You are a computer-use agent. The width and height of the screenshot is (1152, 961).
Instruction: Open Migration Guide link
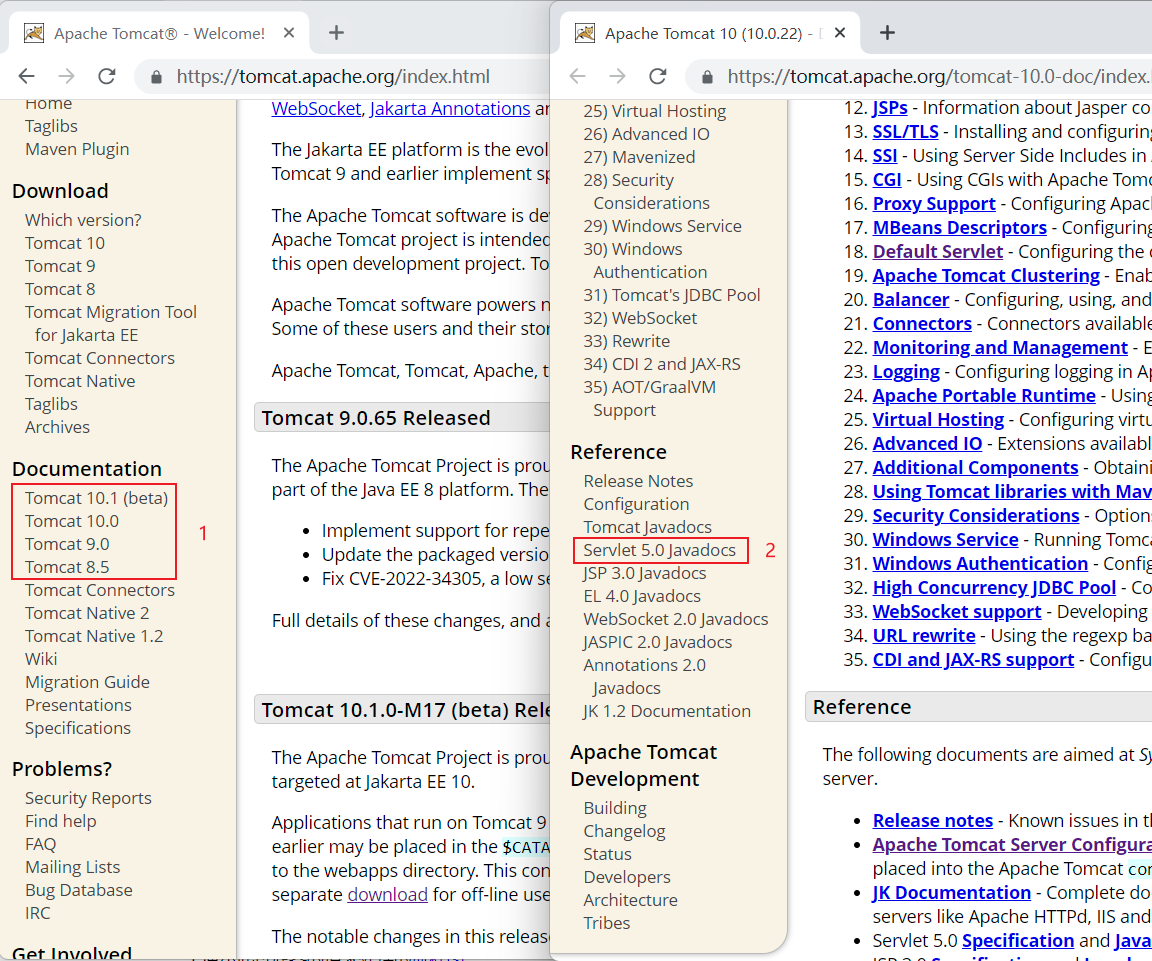[87, 682]
